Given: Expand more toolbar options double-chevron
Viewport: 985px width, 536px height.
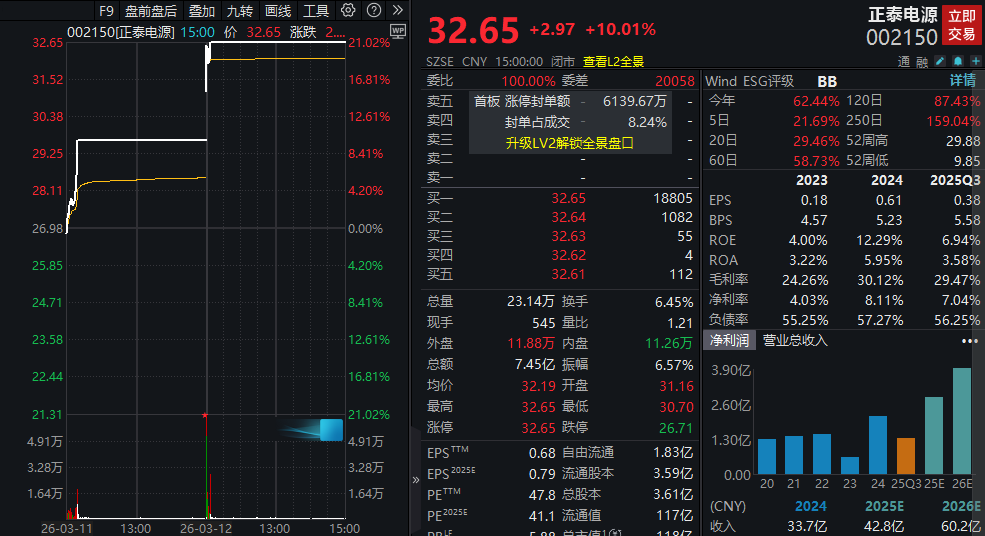Looking at the screenshot, I should pyautogui.click(x=396, y=10).
